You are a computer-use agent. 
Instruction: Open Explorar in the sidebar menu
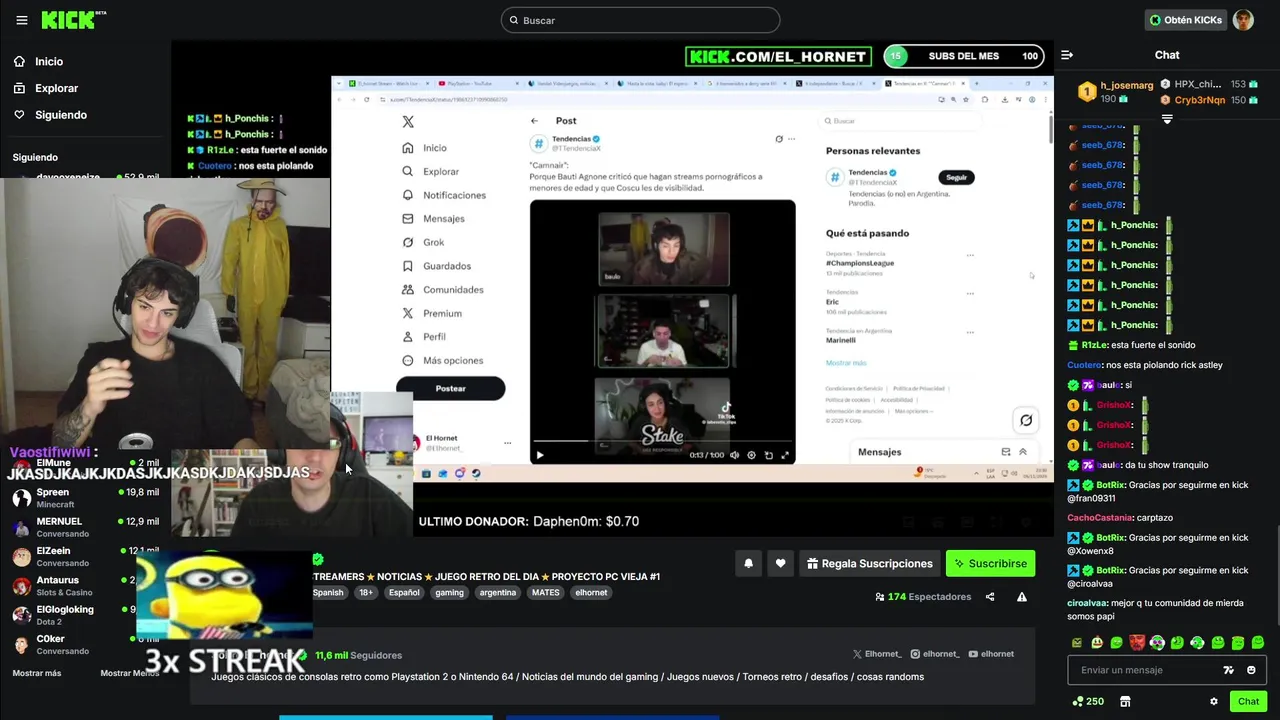(x=57, y=88)
